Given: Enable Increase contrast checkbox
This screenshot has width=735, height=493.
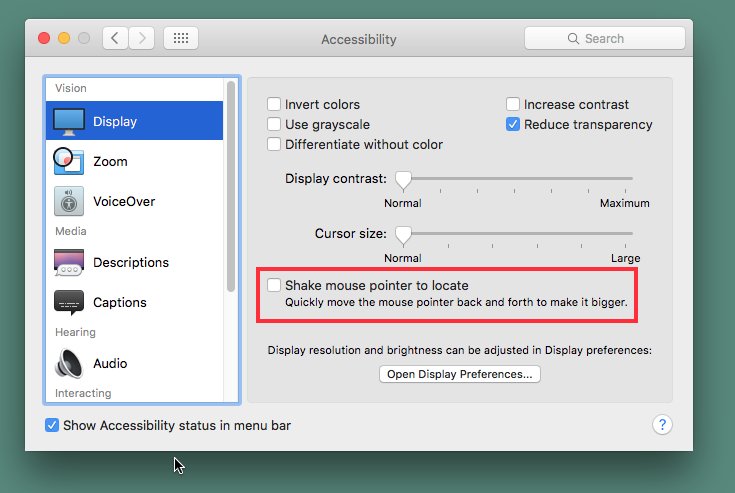Looking at the screenshot, I should point(513,104).
